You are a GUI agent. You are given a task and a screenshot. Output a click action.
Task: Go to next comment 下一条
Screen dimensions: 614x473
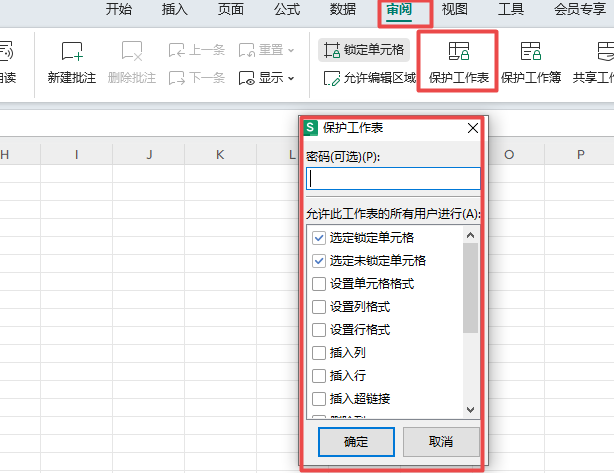click(x=197, y=78)
